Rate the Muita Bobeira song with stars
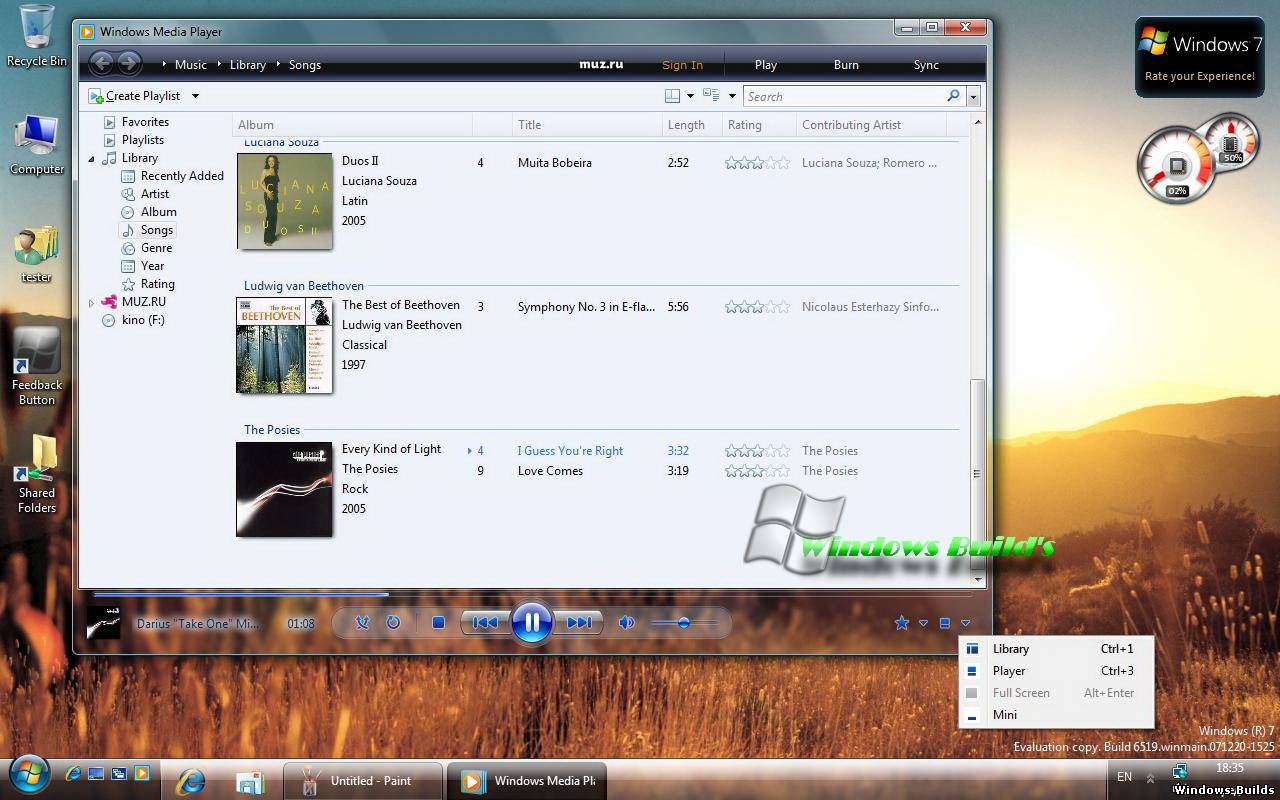Viewport: 1280px width, 800px height. click(757, 163)
